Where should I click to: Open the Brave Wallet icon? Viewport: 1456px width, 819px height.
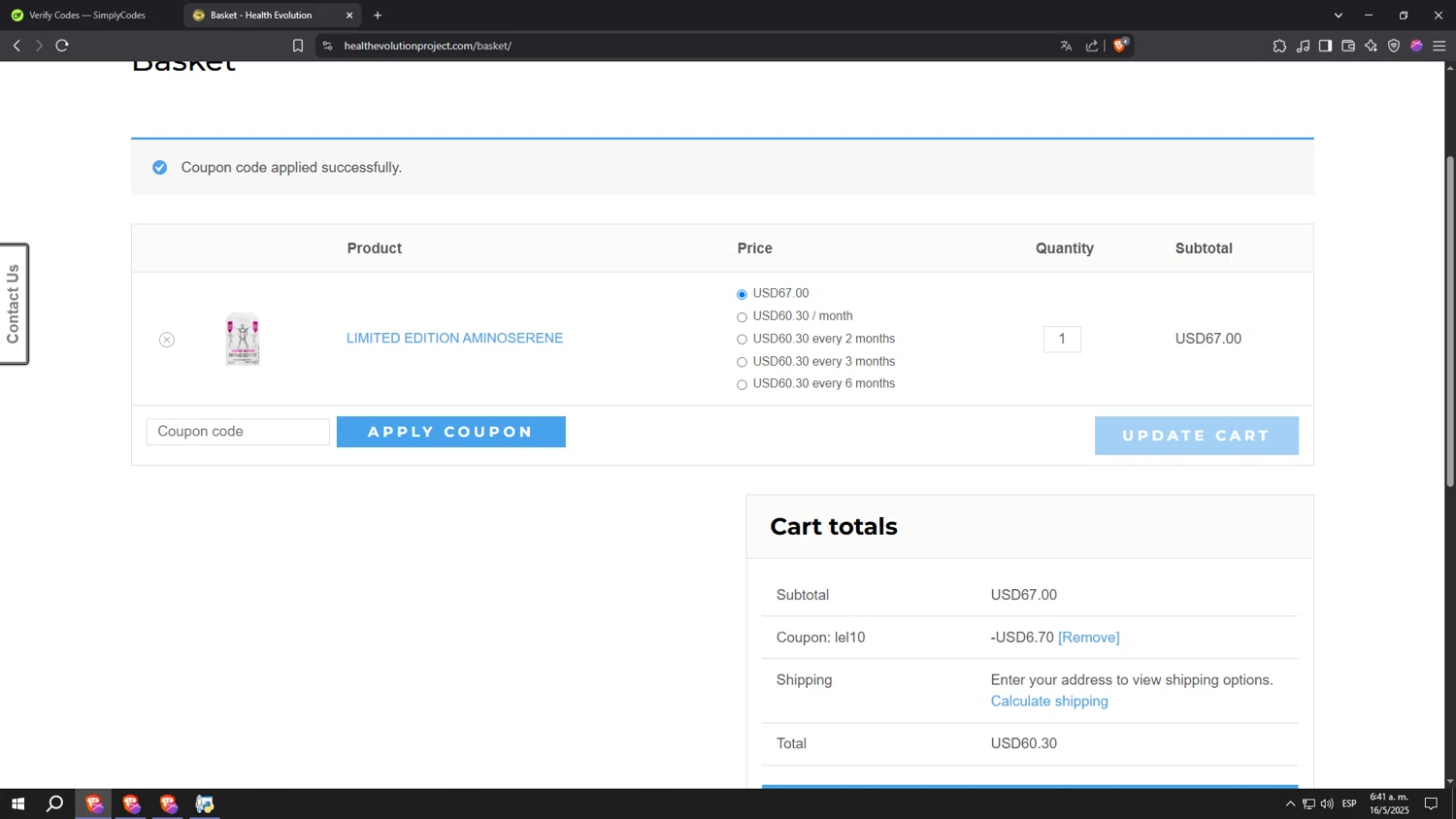click(1348, 46)
